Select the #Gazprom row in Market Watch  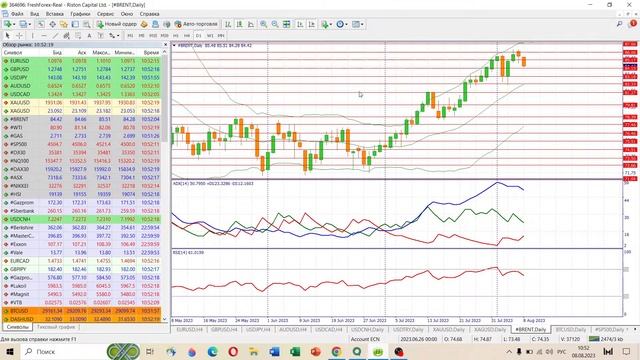pyautogui.click(x=82, y=202)
